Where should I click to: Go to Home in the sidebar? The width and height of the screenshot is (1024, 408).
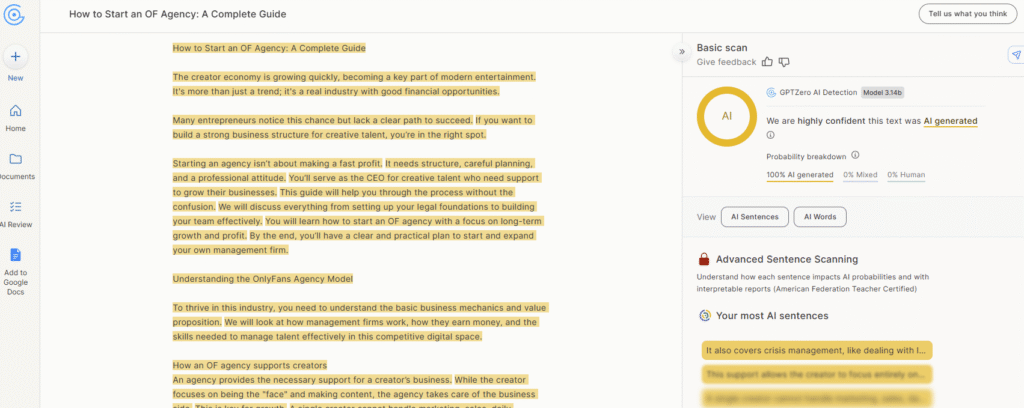(16, 111)
